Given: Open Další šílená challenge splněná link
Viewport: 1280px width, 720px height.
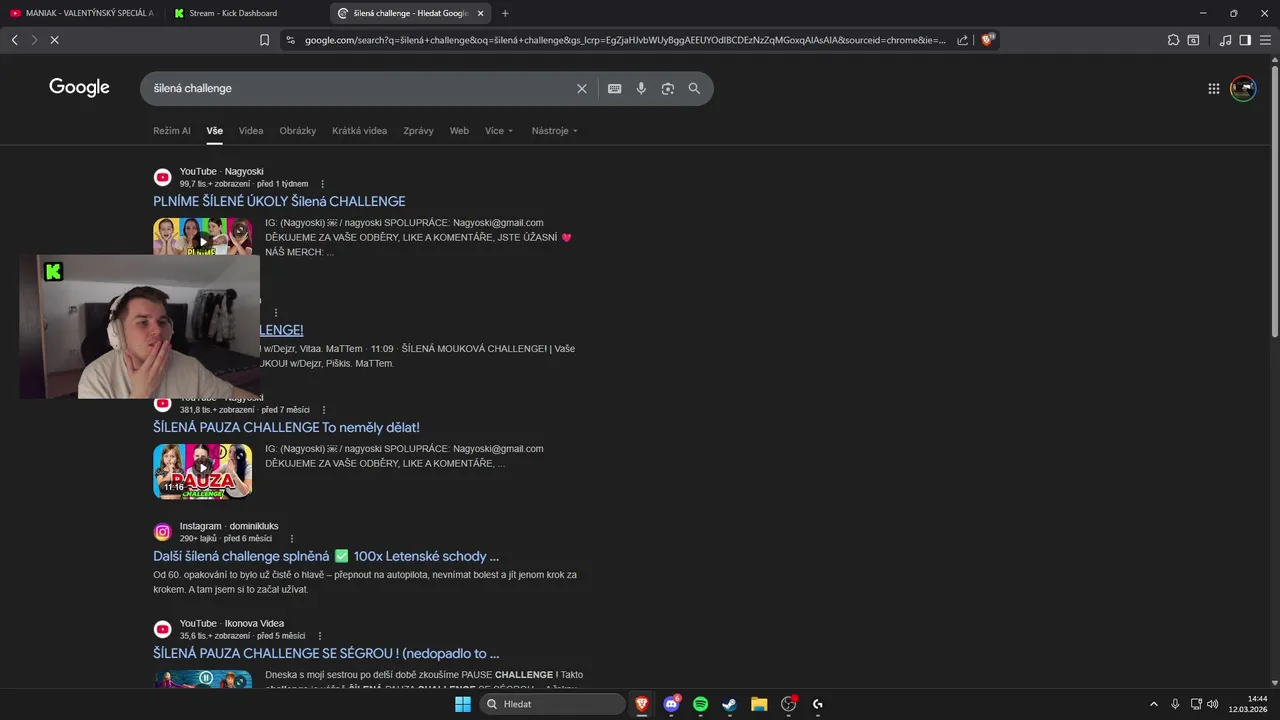Looking at the screenshot, I should click(x=326, y=556).
